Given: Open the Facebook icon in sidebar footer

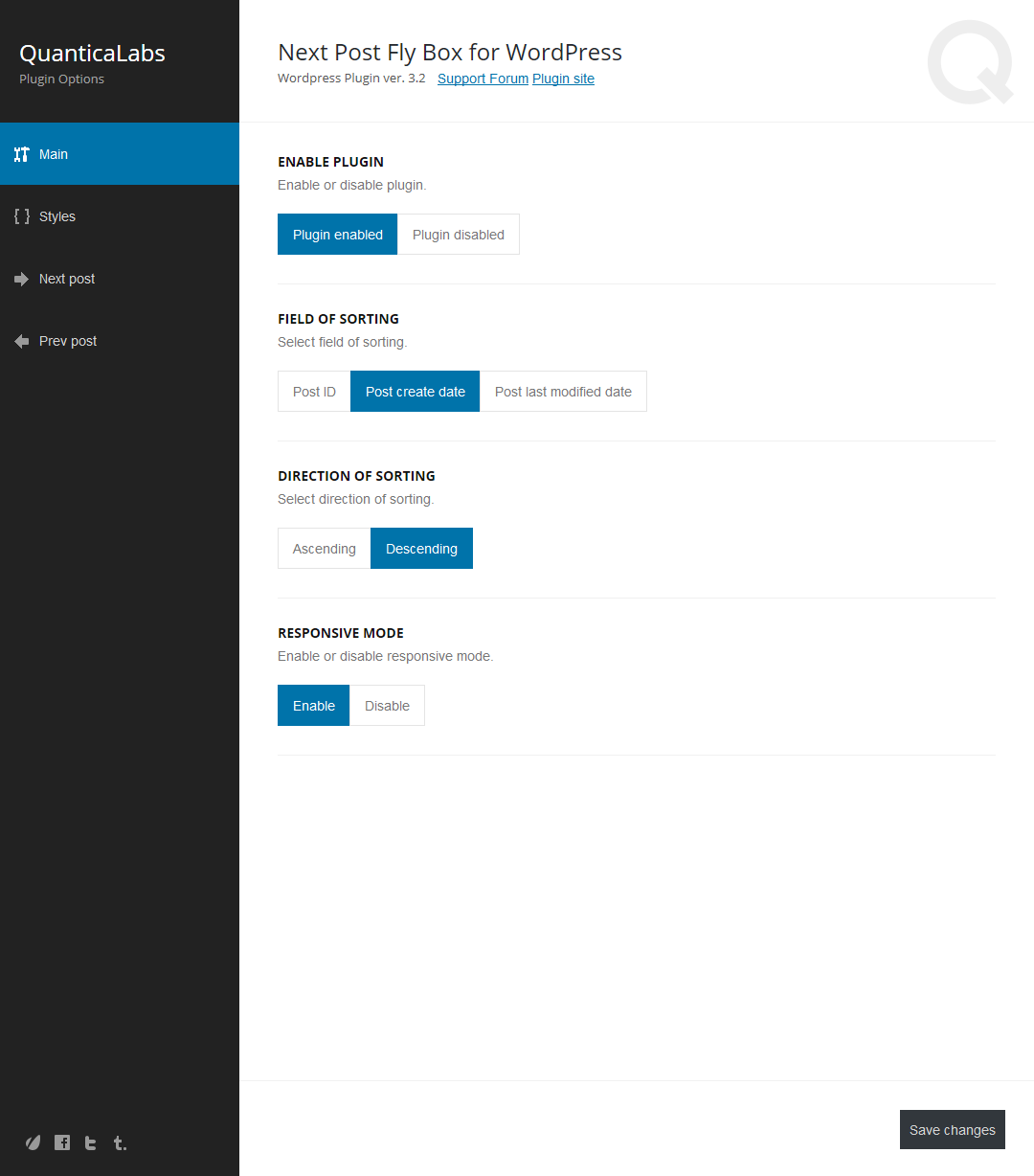Looking at the screenshot, I should pyautogui.click(x=62, y=1142).
